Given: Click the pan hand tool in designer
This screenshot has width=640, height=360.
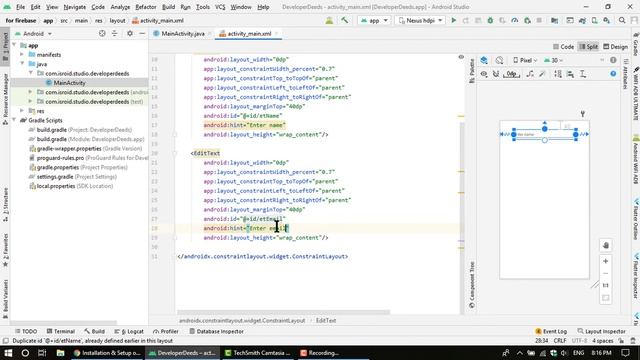Looking at the screenshot, I should click(x=606, y=245).
